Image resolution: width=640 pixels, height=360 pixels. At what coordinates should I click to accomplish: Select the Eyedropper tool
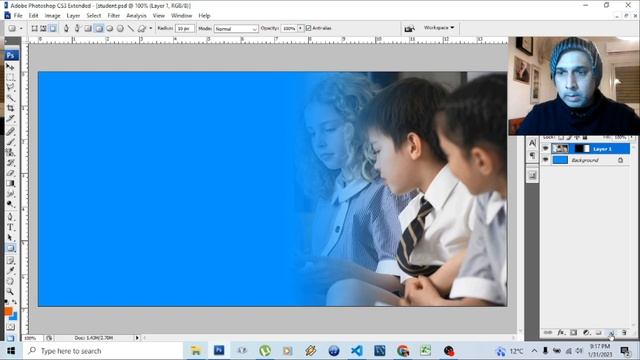pyautogui.click(x=10, y=271)
